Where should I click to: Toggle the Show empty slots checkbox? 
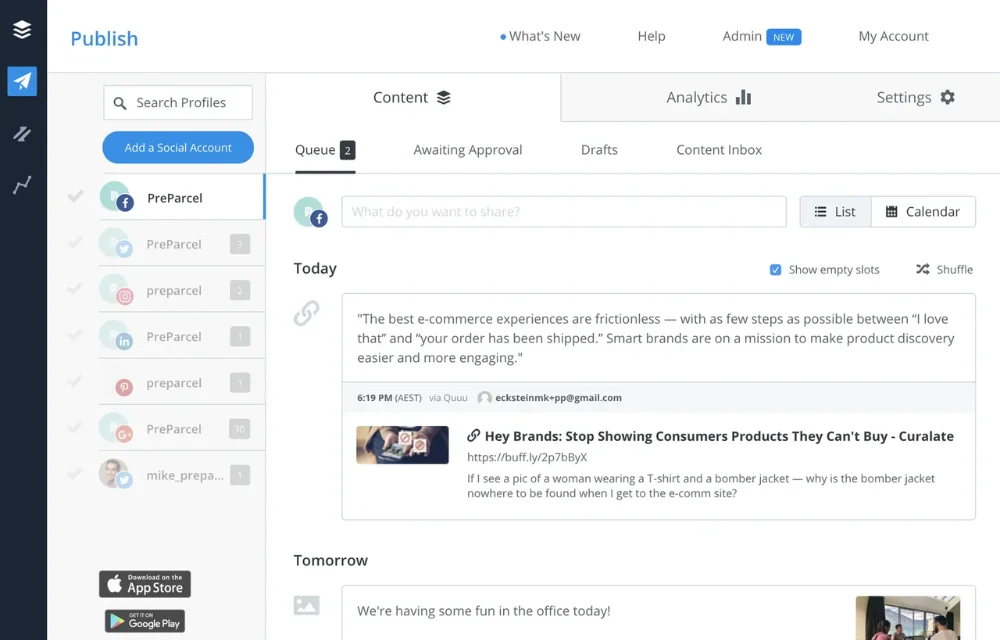[x=775, y=270]
